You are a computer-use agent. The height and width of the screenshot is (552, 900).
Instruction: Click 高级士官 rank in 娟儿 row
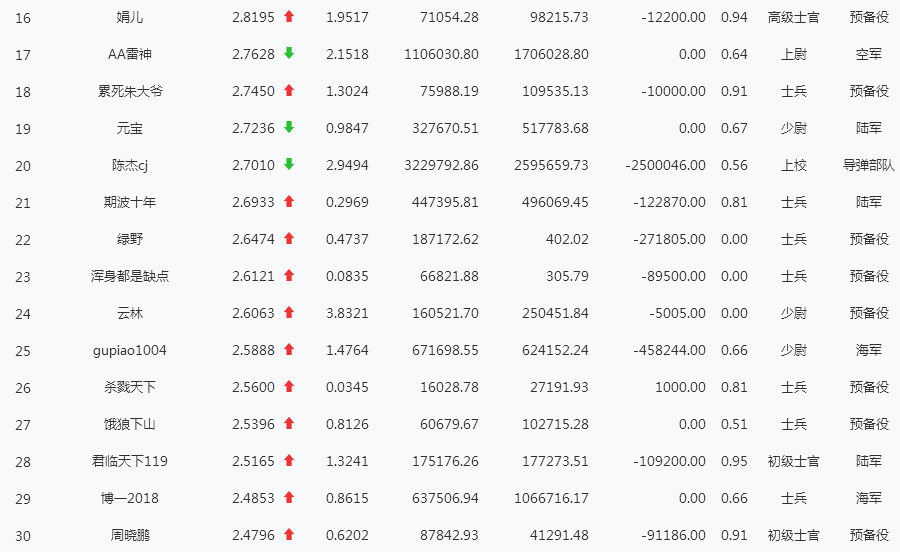[x=794, y=17]
